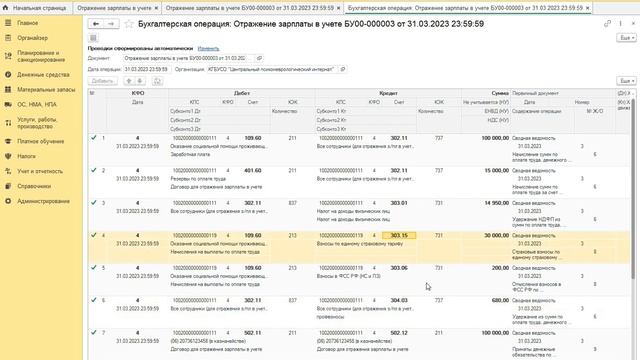Click the Справочники books icon
This screenshot has width=640, height=360.
tap(8, 186)
